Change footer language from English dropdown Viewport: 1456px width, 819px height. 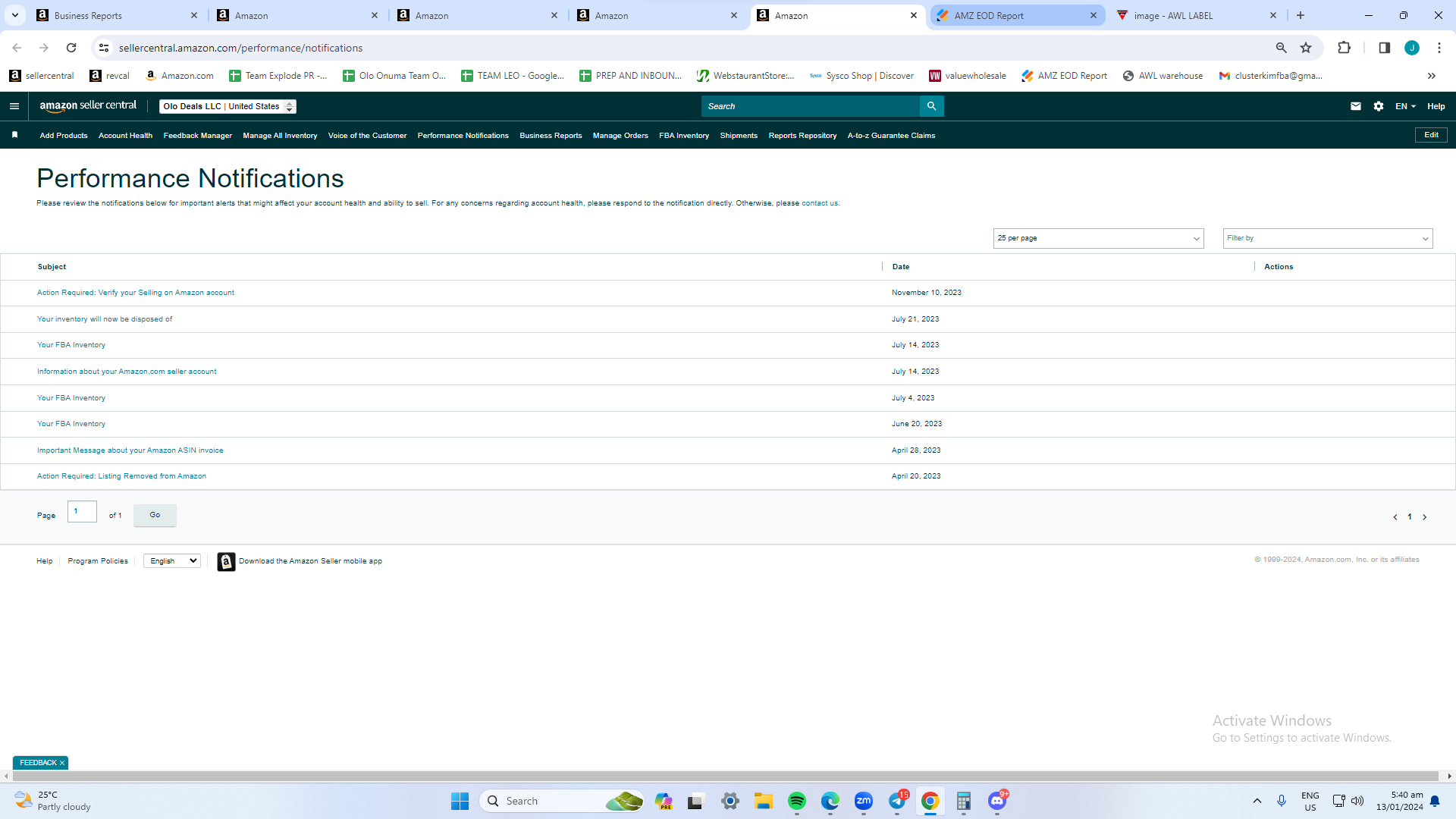(x=172, y=561)
